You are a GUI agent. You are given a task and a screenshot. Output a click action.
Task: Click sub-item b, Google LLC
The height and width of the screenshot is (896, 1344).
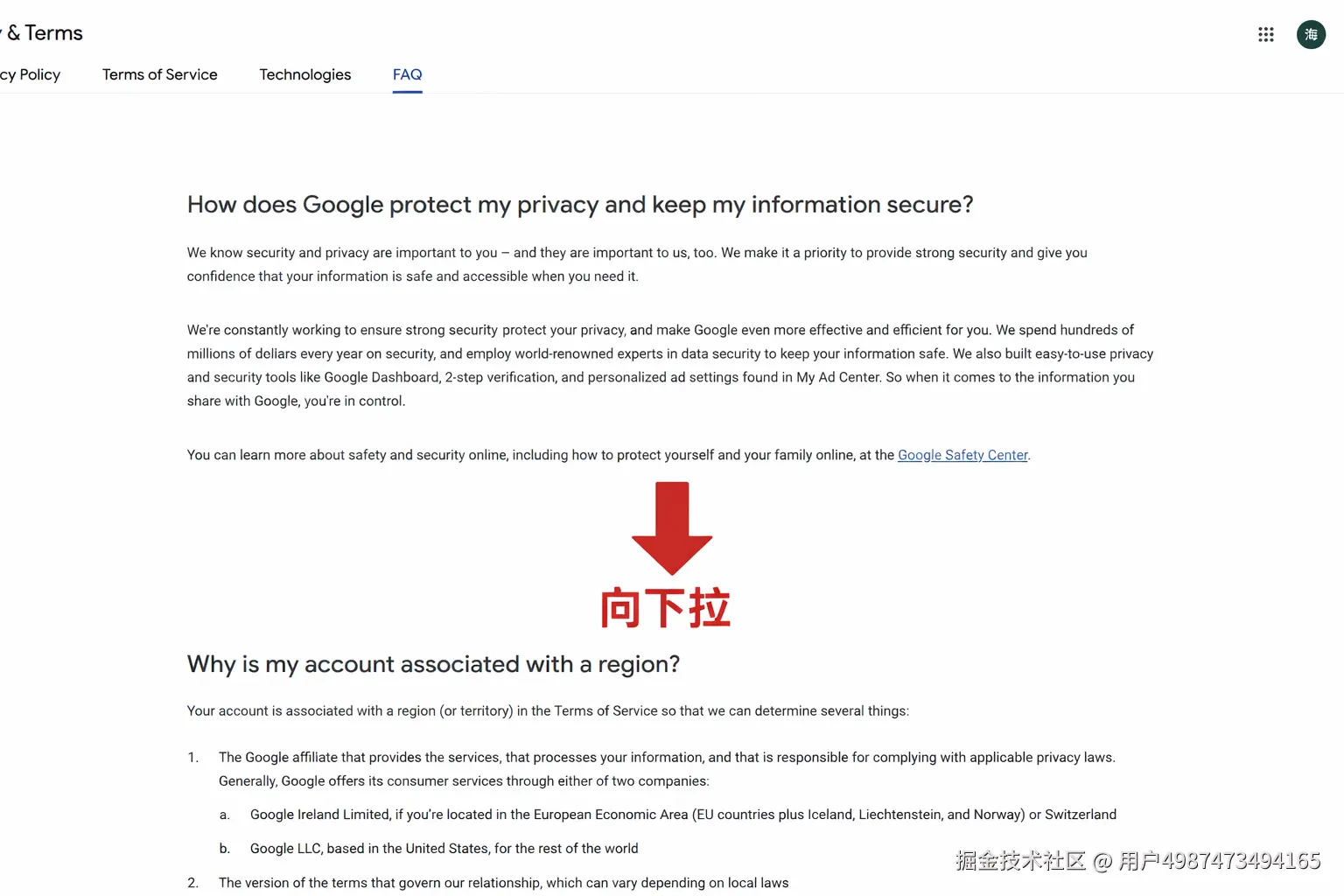point(444,849)
